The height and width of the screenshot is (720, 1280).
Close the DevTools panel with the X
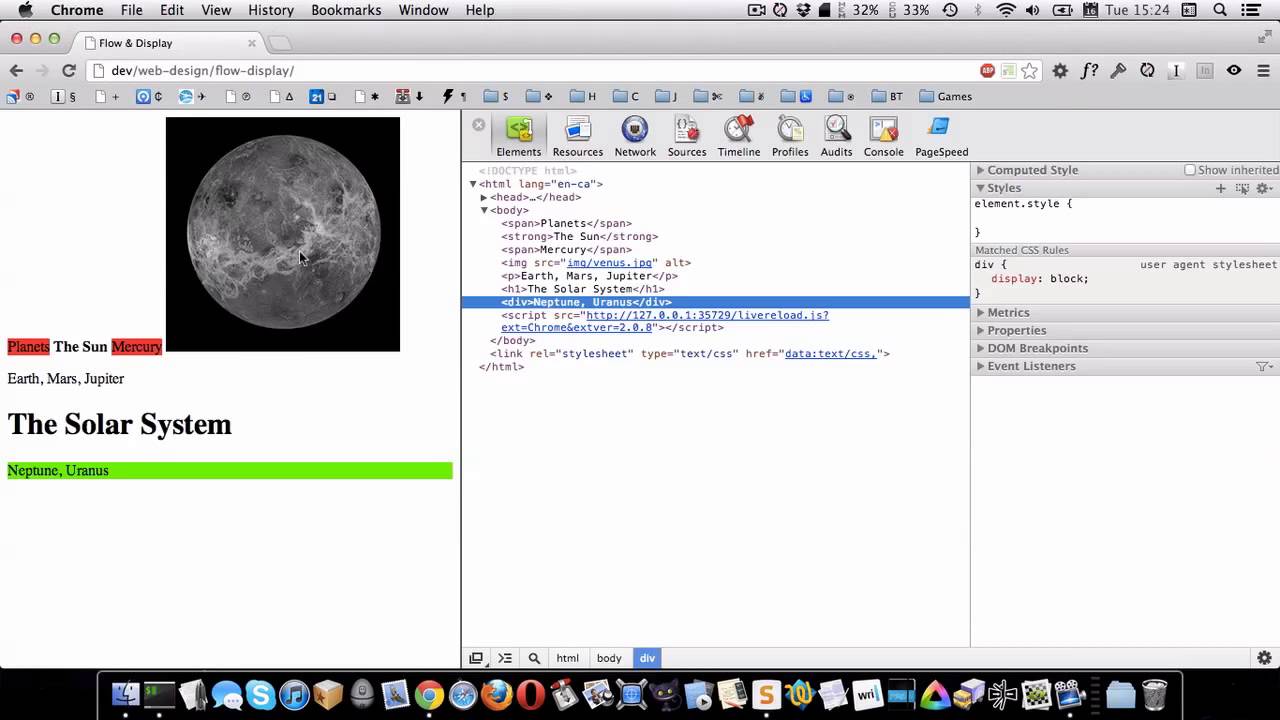coord(479,125)
